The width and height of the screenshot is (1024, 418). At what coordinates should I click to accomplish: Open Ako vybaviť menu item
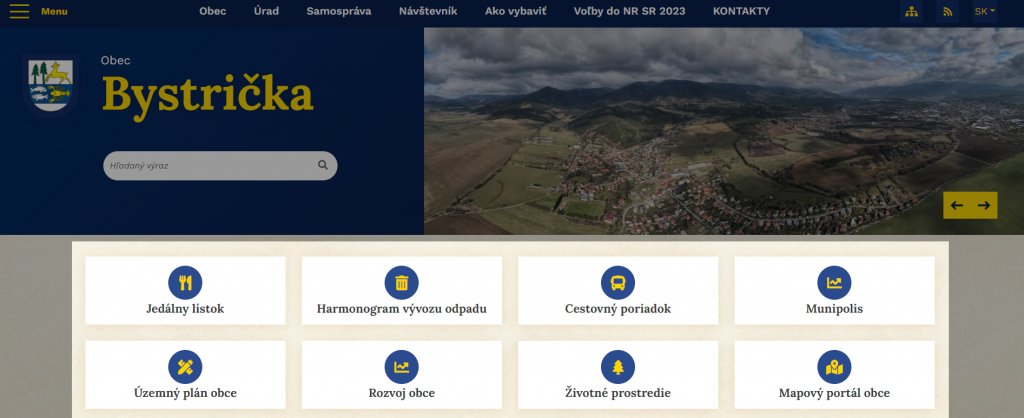point(515,11)
